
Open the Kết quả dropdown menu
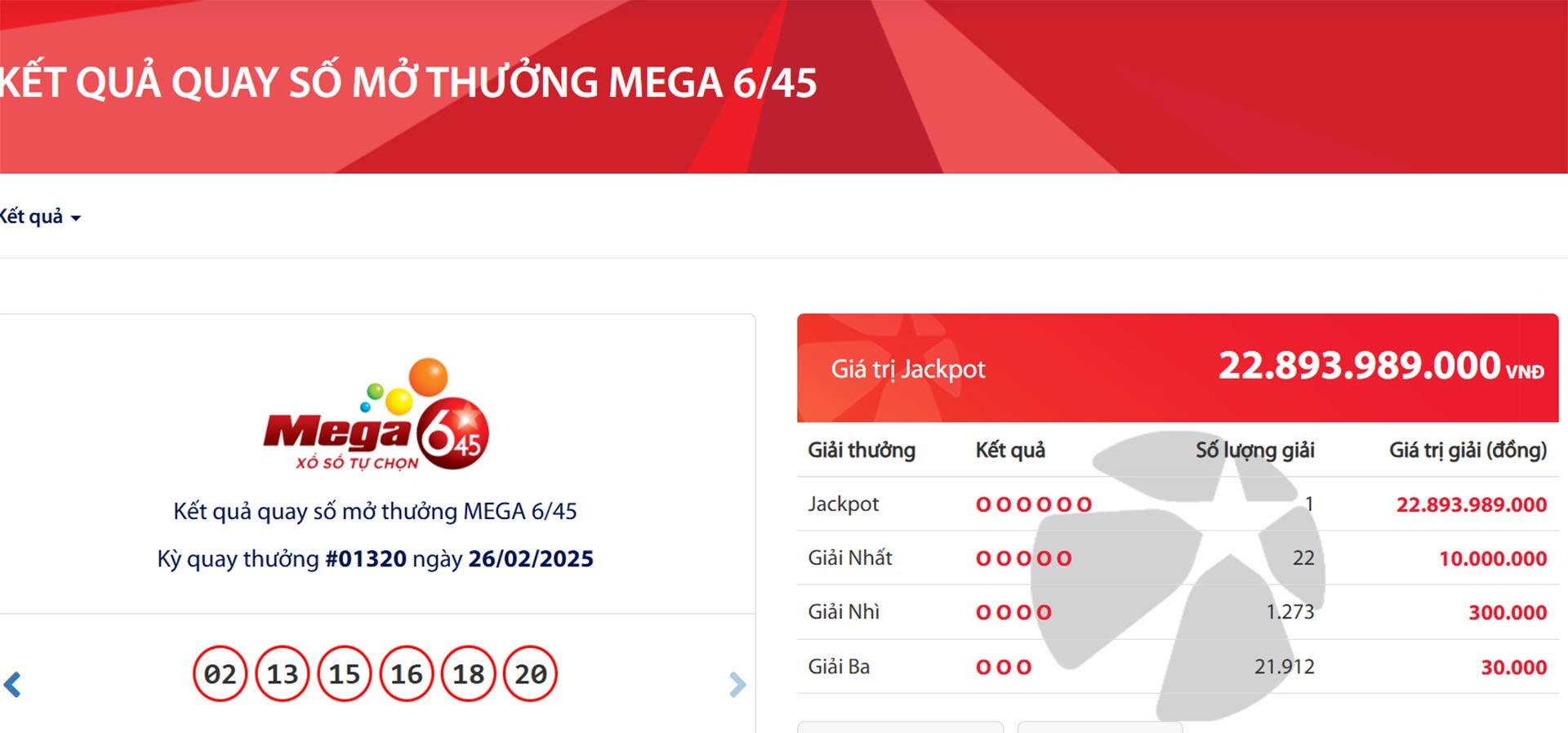41,217
